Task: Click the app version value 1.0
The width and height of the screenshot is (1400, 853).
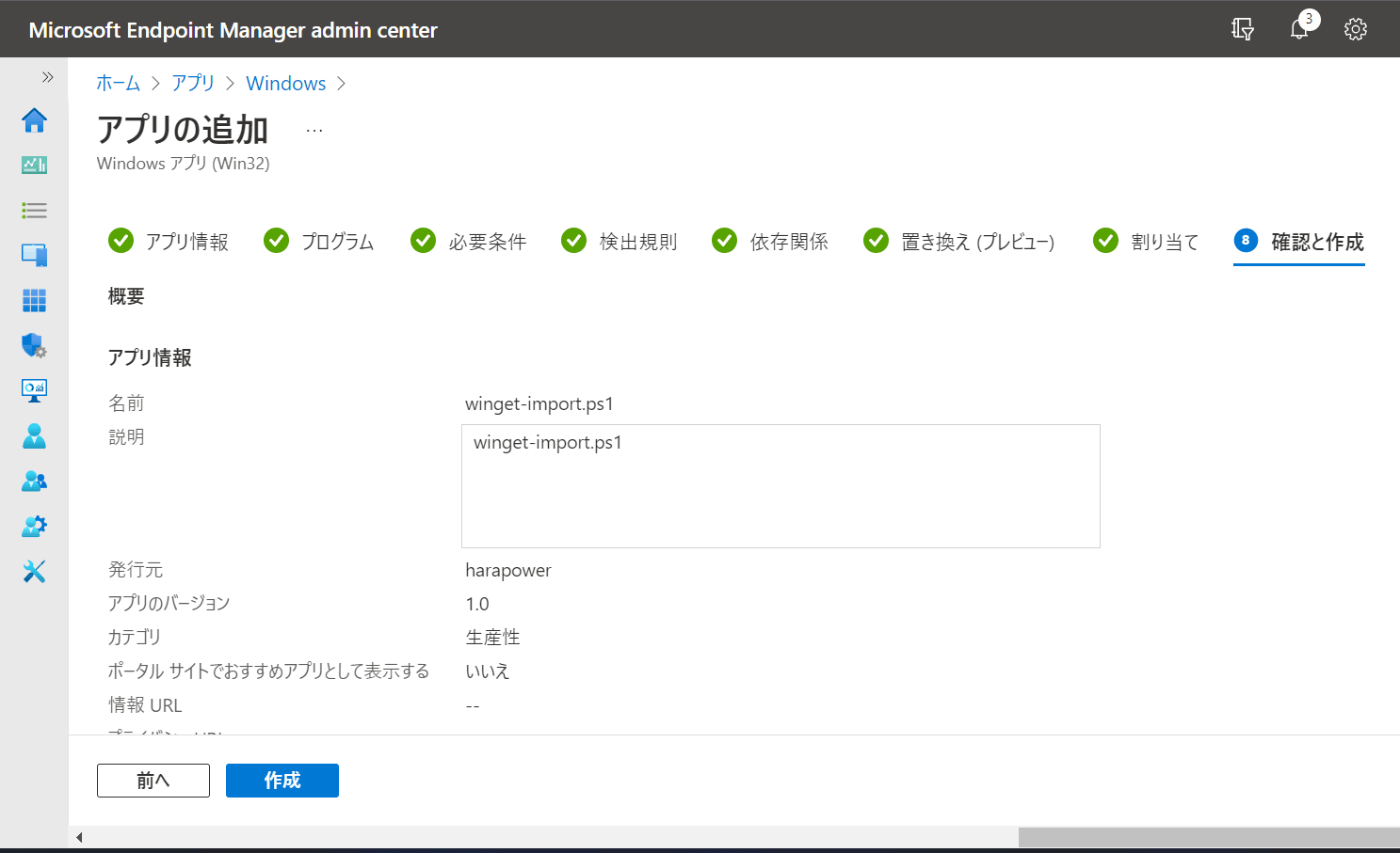Action: tap(477, 604)
